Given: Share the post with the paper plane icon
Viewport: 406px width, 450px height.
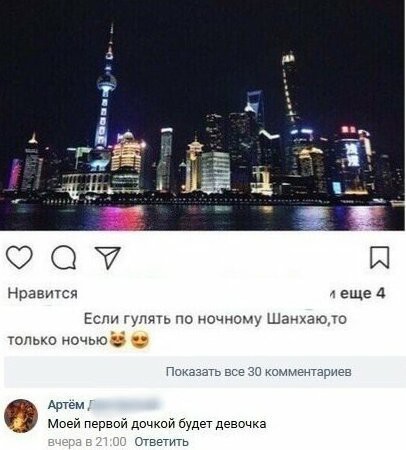Looking at the screenshot, I should (107, 257).
